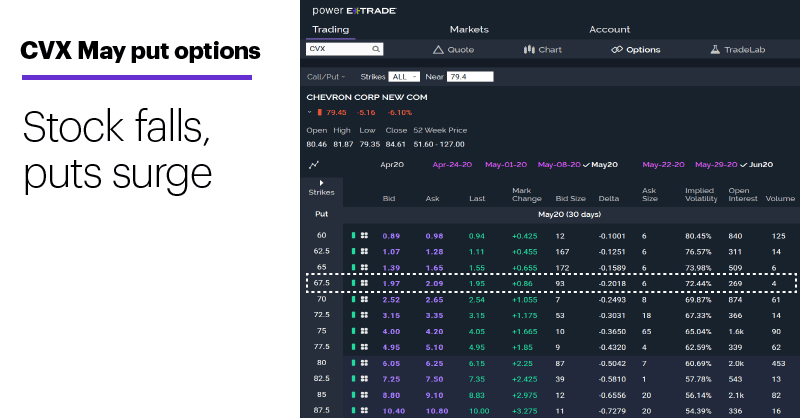This screenshot has width=800, height=418.
Task: Click the grid icon on strike 70 row
Action: [x=364, y=299]
